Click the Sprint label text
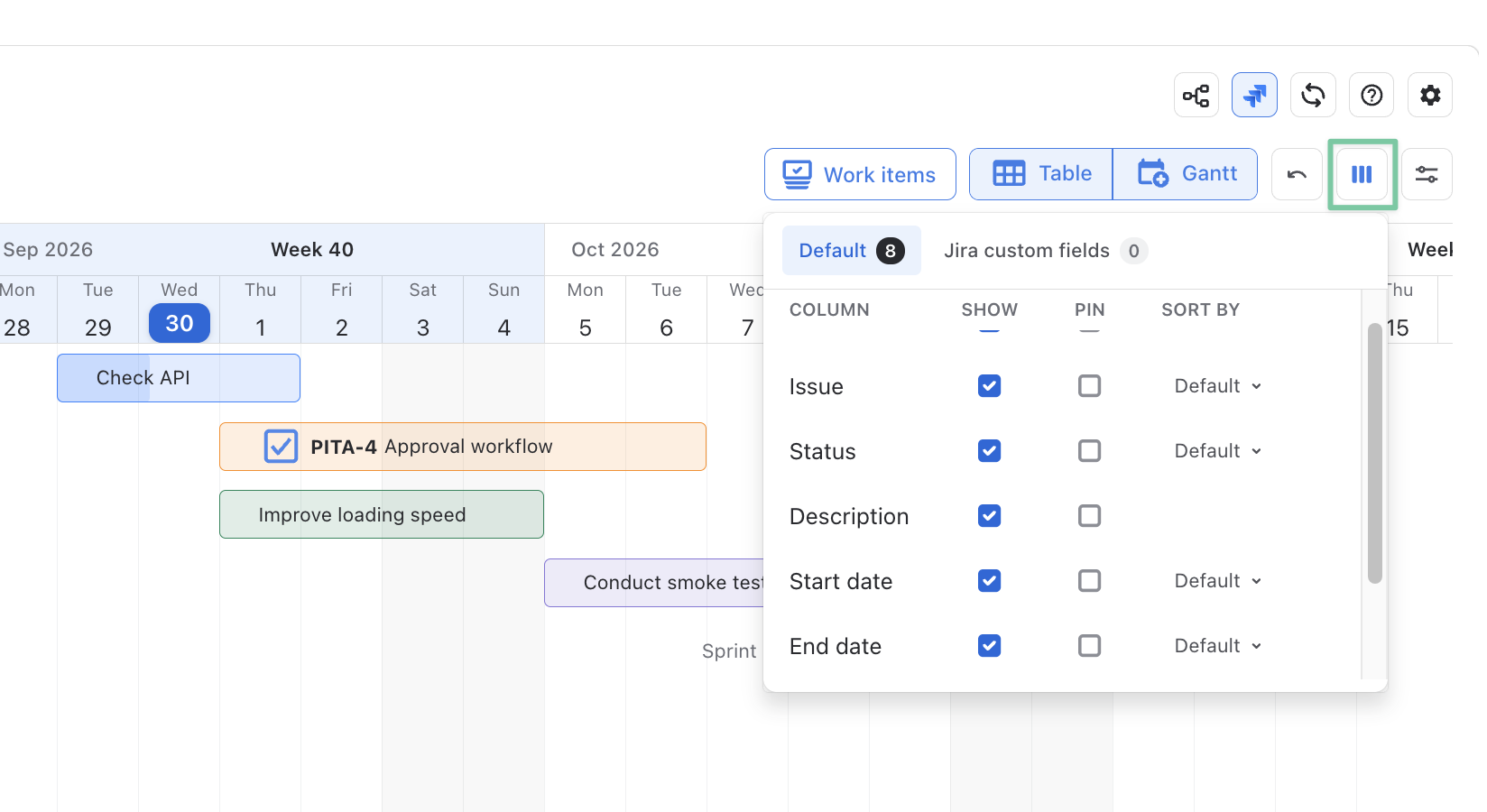Image resolution: width=1487 pixels, height=812 pixels. 729,651
